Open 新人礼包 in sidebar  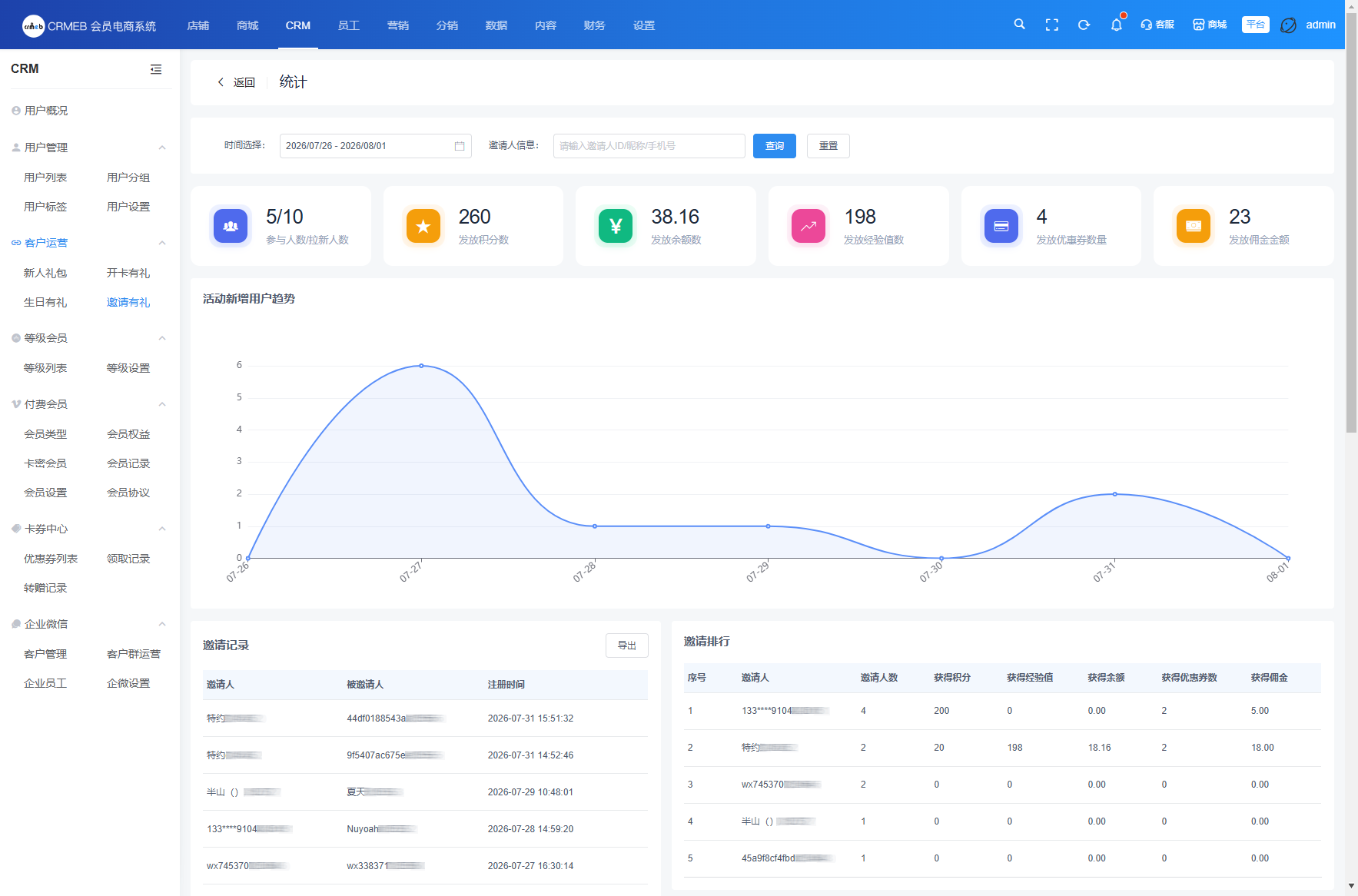[x=45, y=273]
